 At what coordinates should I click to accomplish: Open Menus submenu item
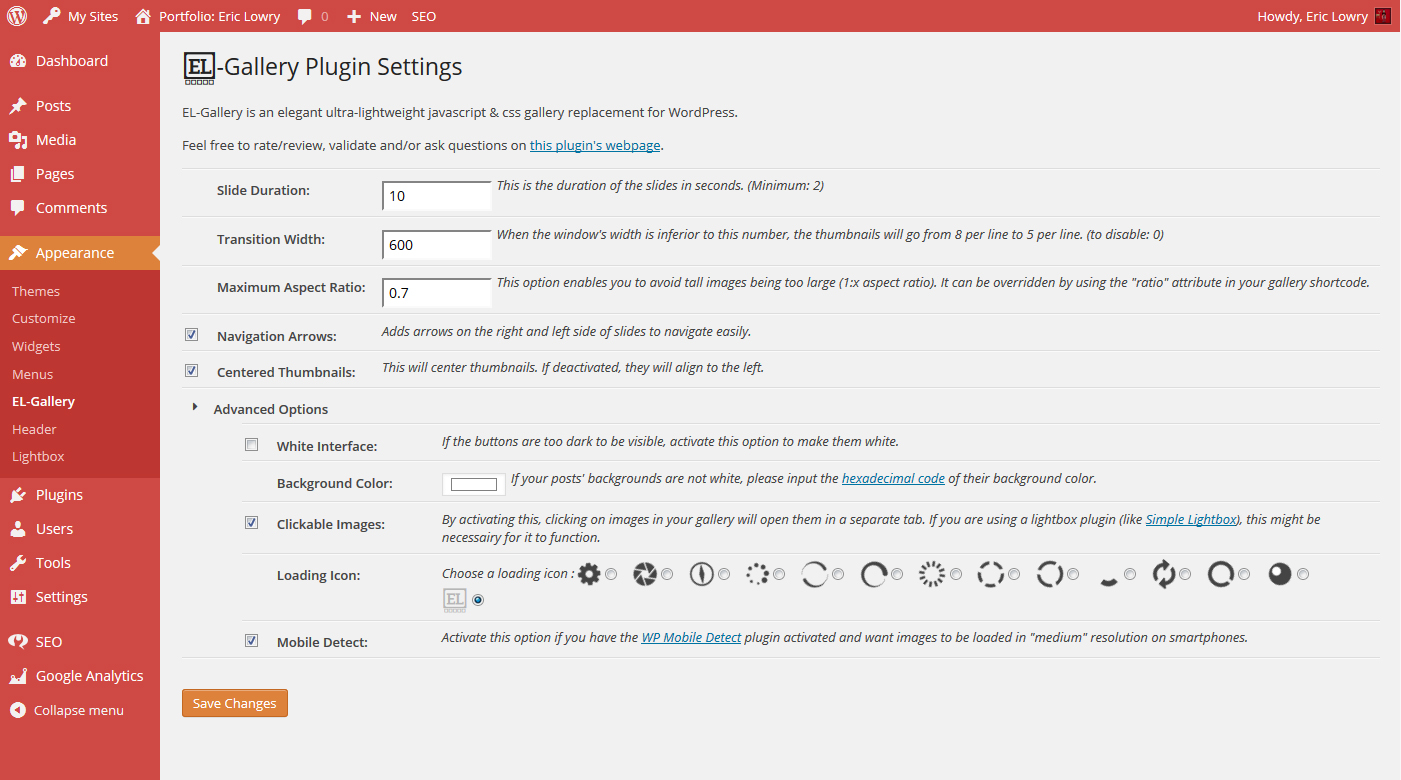coord(33,374)
